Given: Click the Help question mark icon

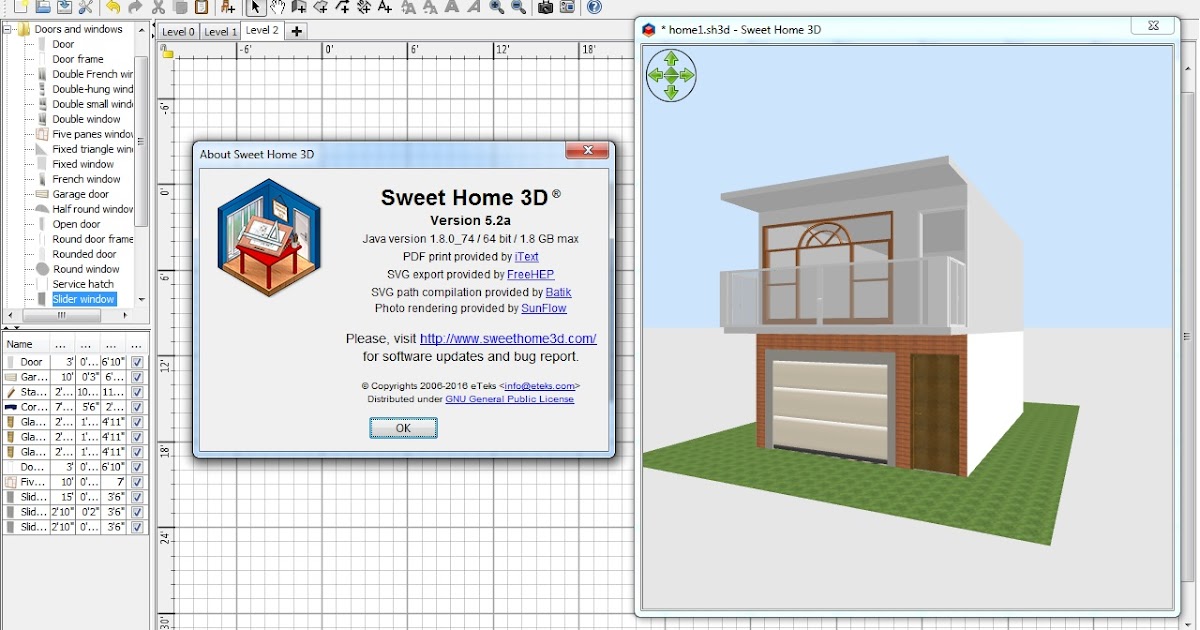Looking at the screenshot, I should pyautogui.click(x=595, y=8).
